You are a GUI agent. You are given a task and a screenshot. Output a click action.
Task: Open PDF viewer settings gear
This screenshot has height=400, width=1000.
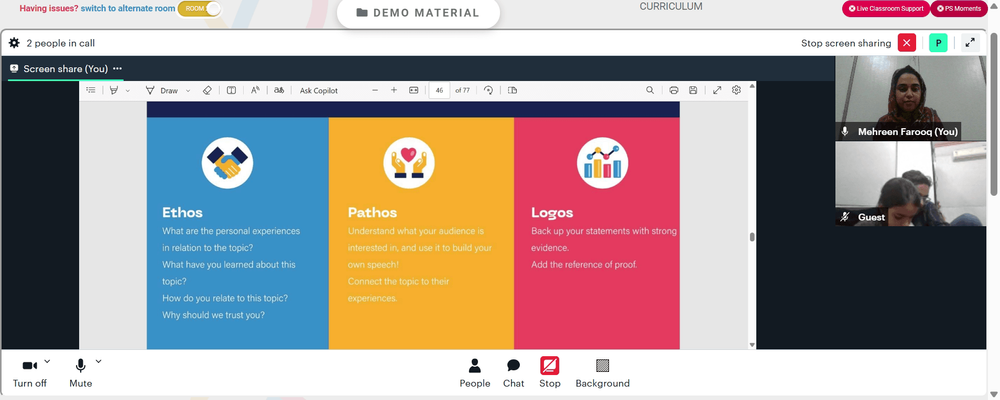736,91
